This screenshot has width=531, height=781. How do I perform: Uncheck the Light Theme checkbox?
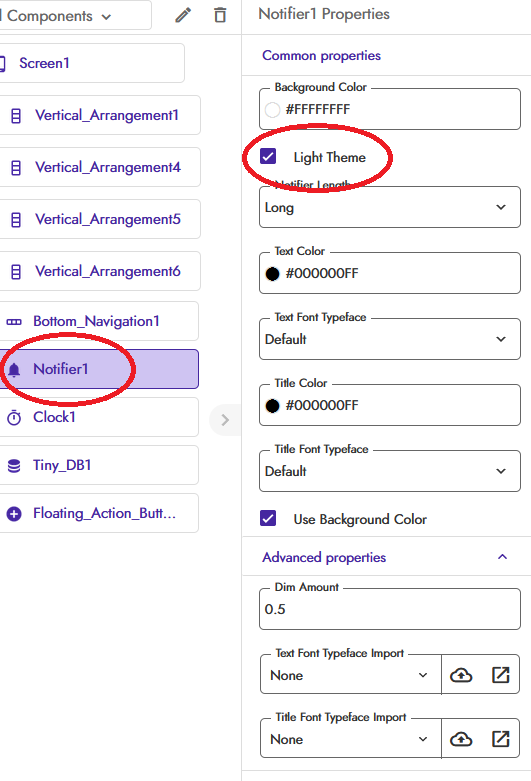coord(268,156)
